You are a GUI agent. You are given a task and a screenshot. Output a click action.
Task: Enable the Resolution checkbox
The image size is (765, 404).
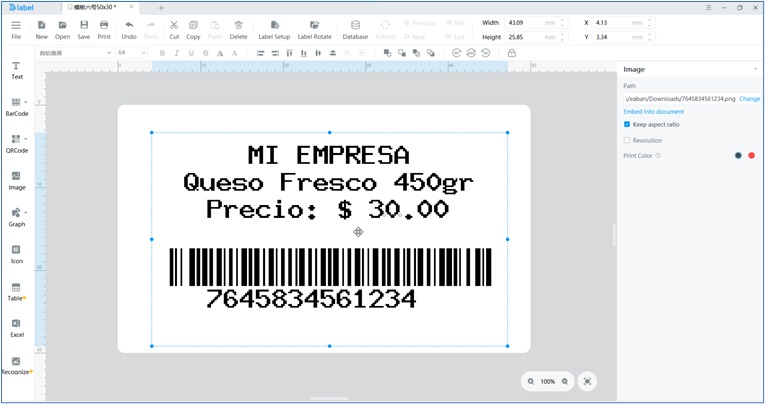(x=627, y=140)
